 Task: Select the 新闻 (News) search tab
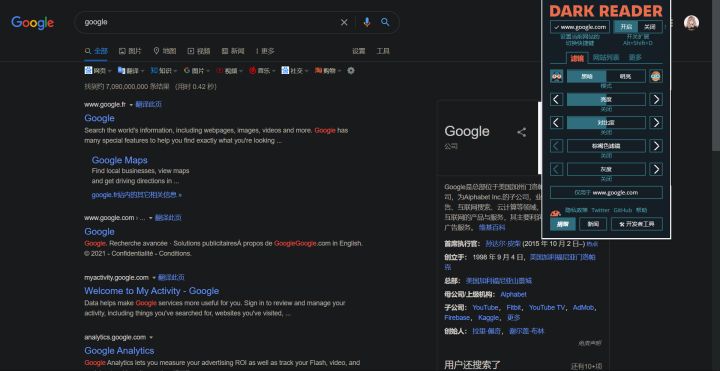click(x=233, y=51)
